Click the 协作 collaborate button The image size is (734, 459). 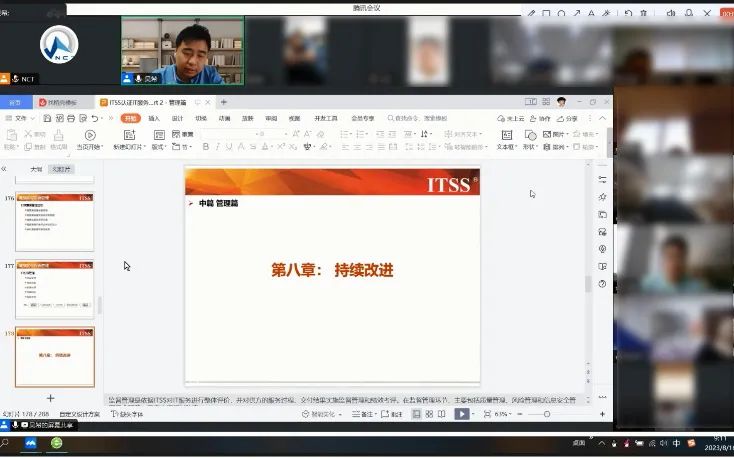point(540,118)
